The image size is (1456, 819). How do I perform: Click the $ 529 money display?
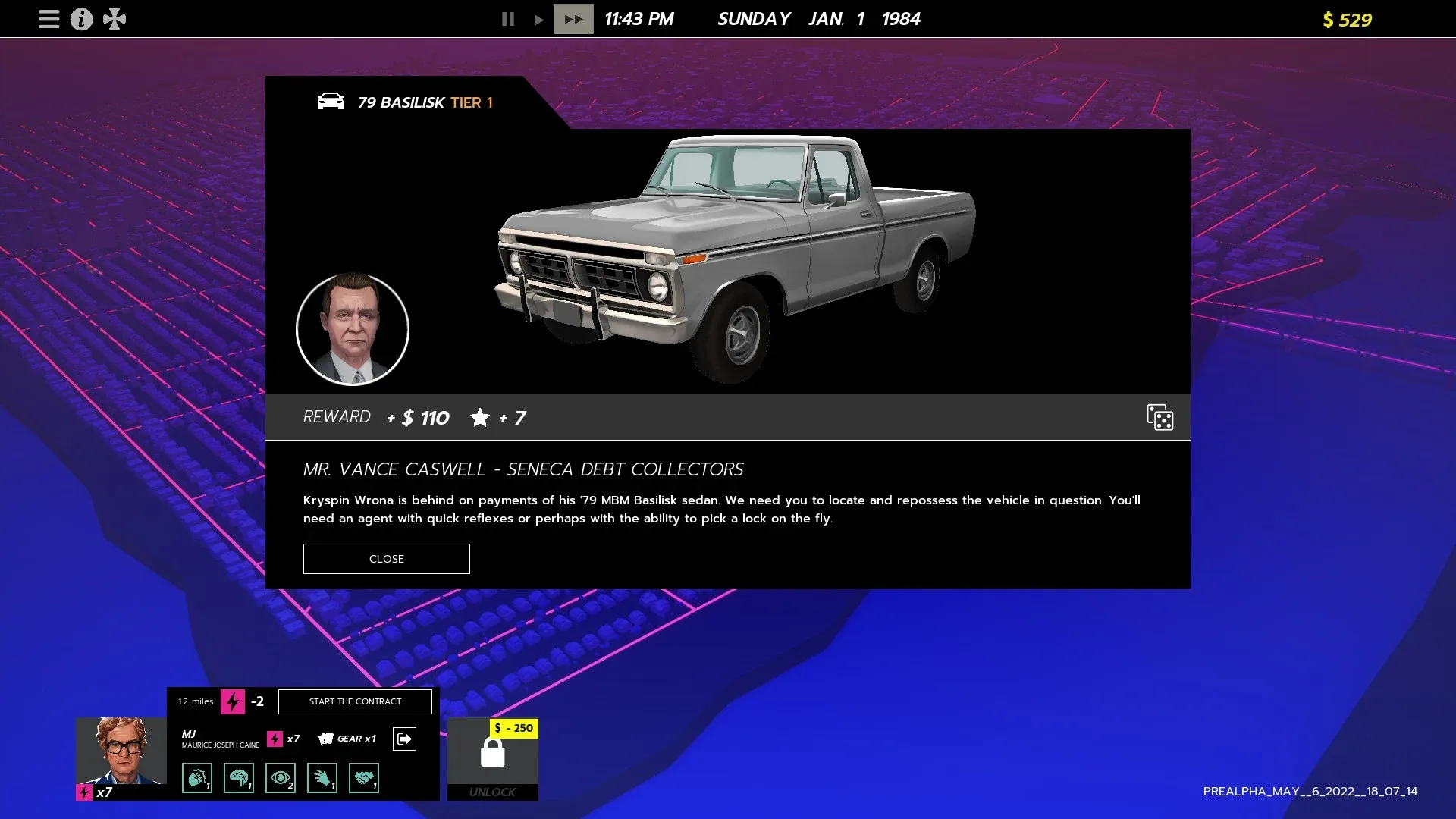tap(1347, 20)
